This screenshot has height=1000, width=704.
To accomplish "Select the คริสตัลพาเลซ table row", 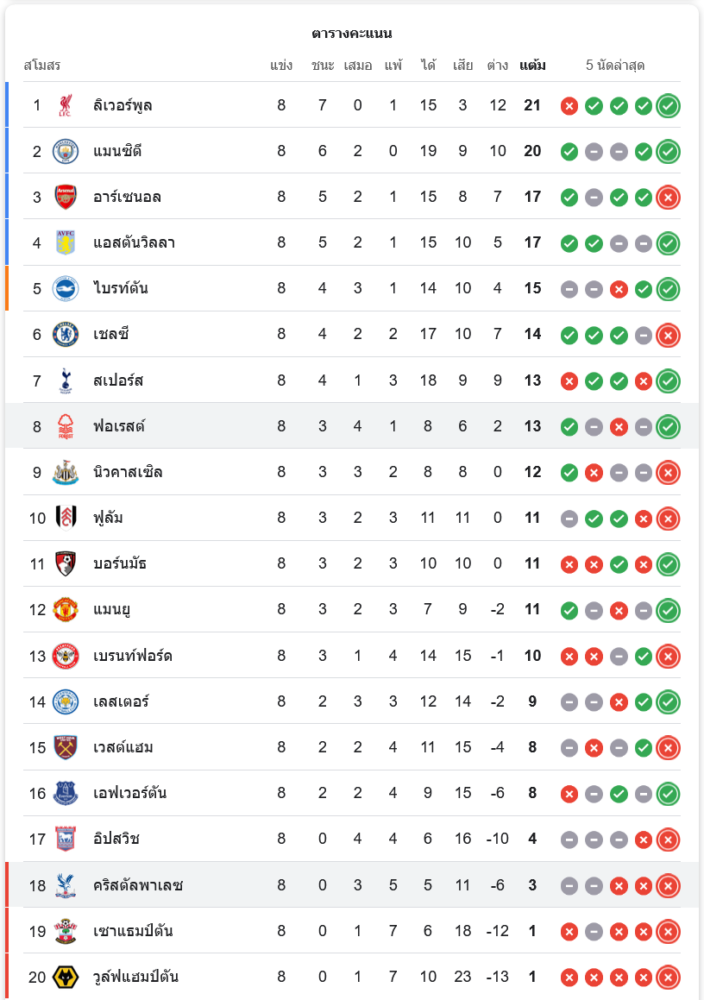I will tap(352, 885).
